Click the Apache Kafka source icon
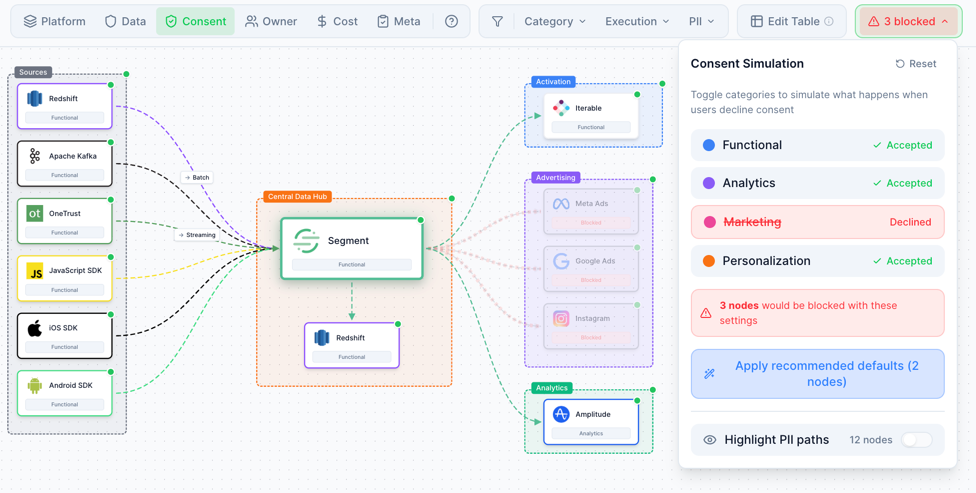The width and height of the screenshot is (976, 493). coord(35,156)
